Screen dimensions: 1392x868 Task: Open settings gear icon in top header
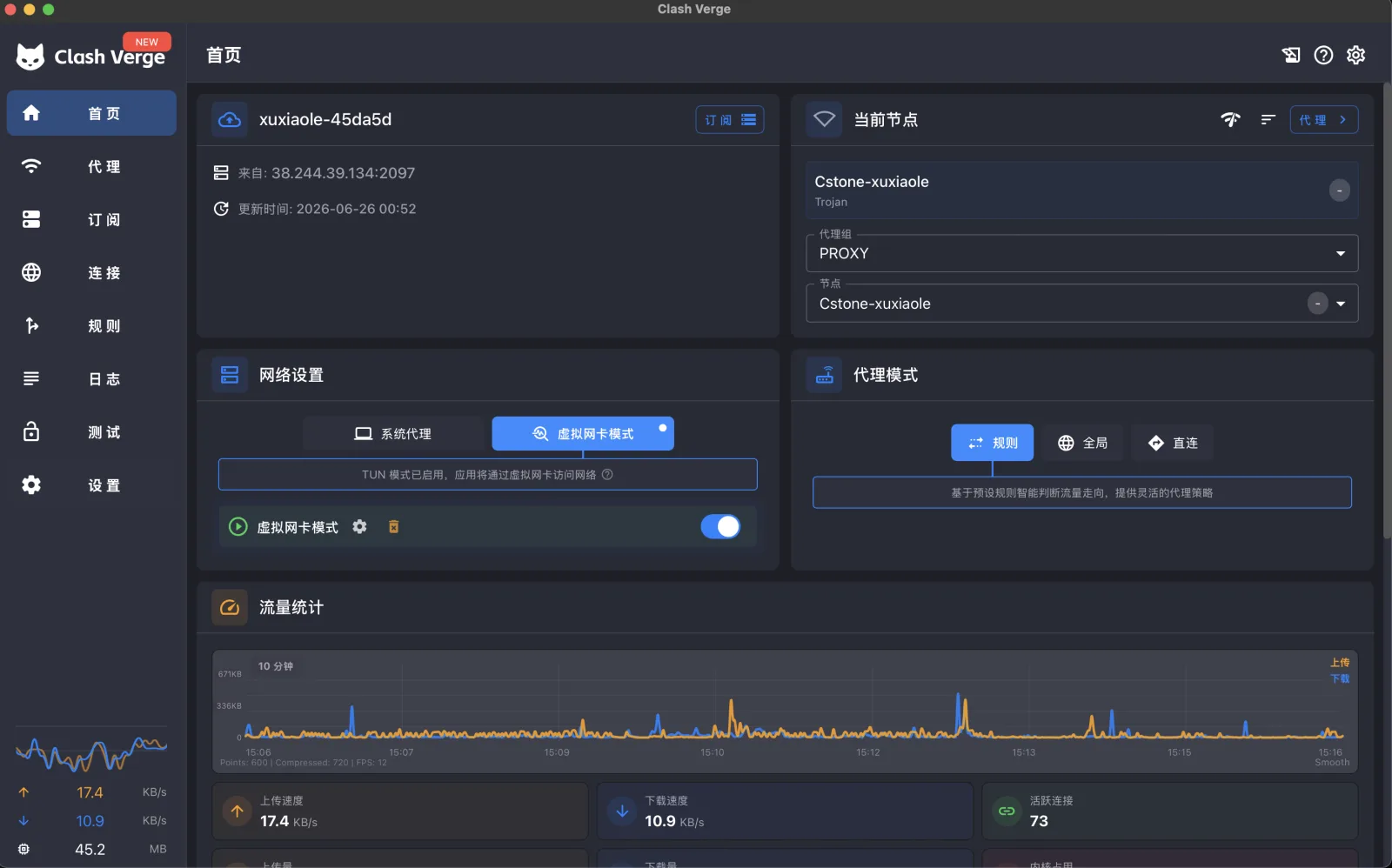pyautogui.click(x=1355, y=56)
